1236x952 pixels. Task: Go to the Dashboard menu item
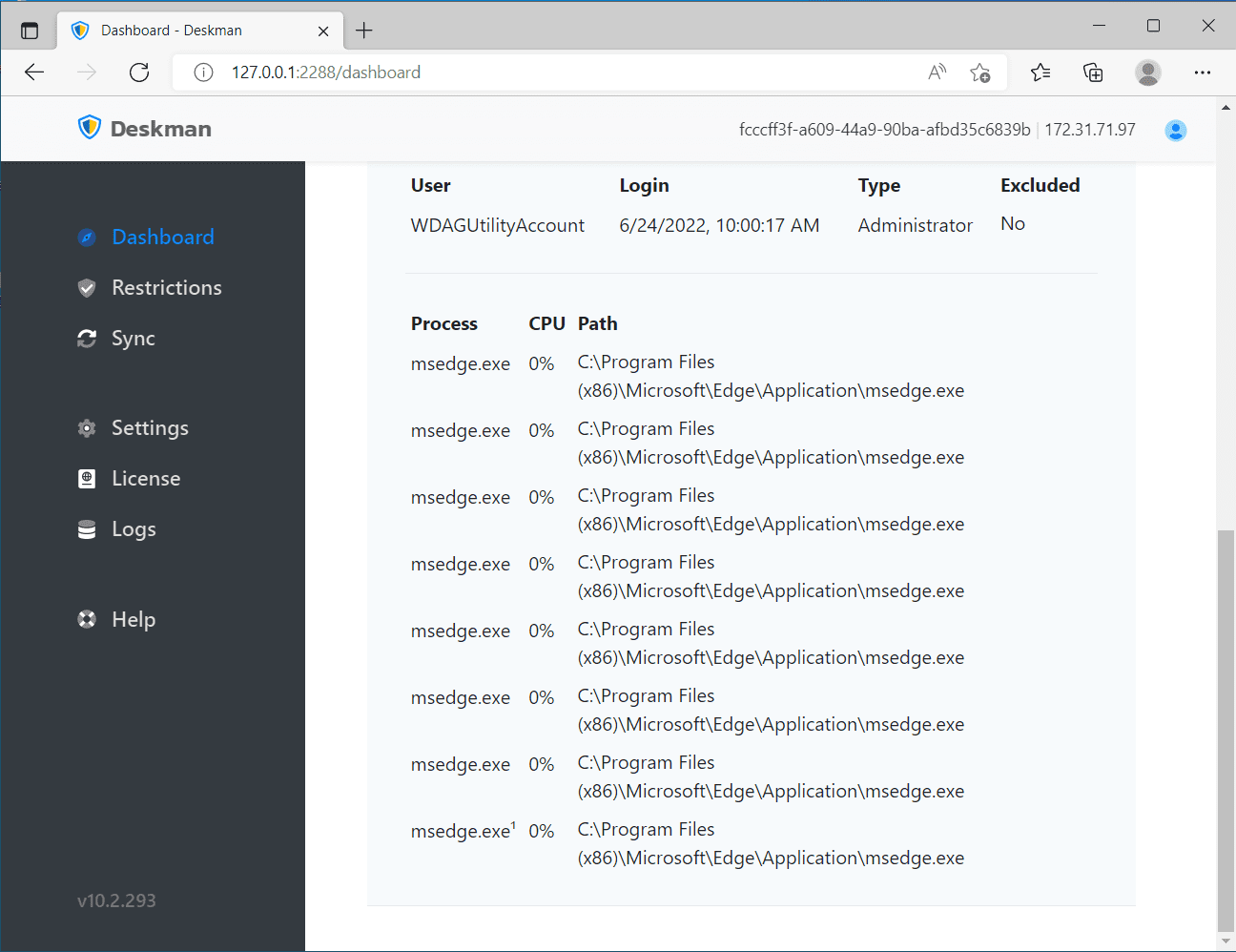click(x=162, y=238)
